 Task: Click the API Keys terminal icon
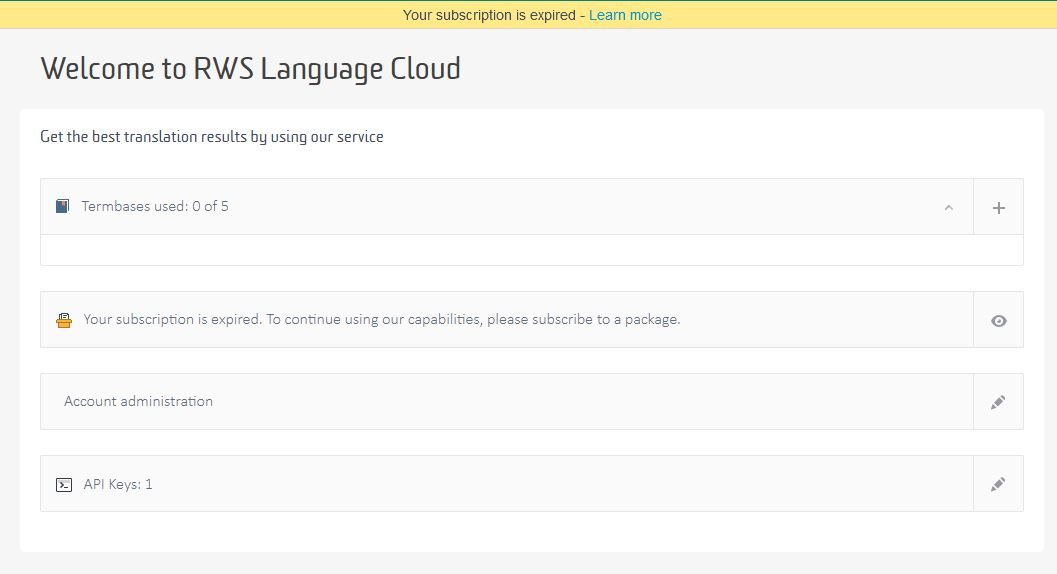point(64,485)
